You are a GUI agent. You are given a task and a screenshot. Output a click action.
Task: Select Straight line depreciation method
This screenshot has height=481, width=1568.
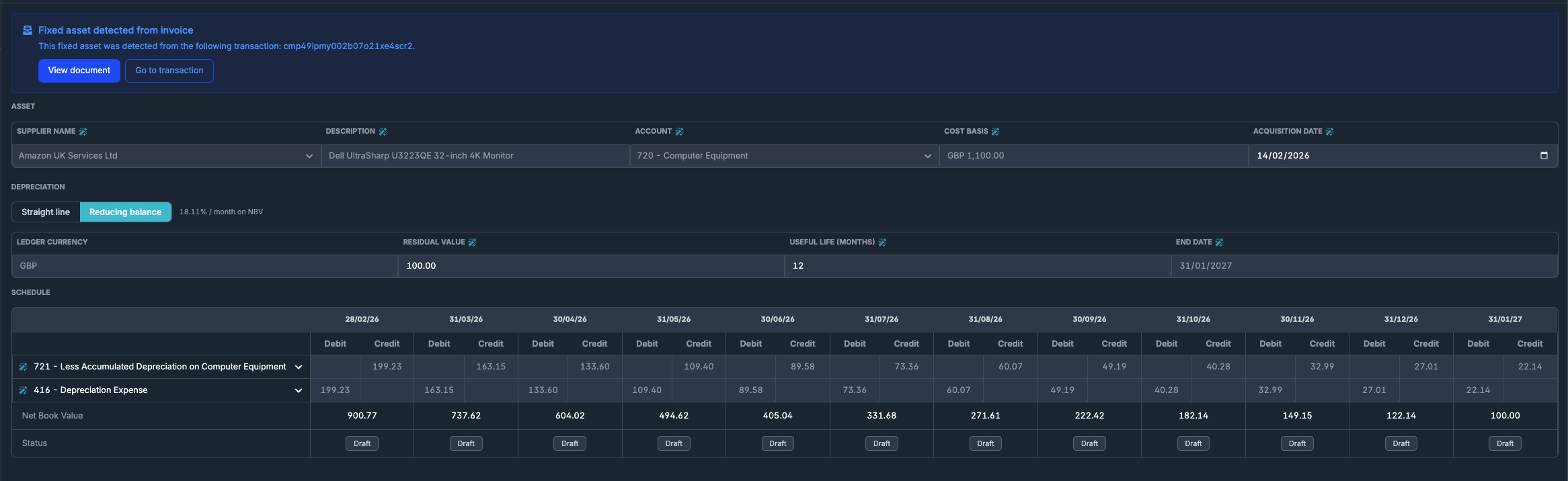46,212
